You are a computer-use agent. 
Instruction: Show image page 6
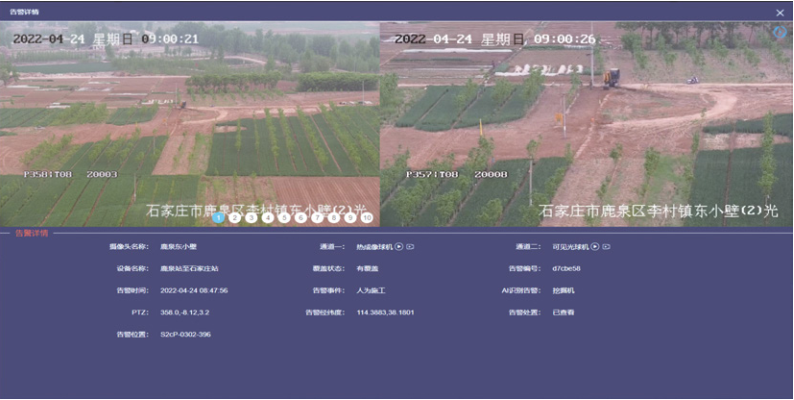(x=301, y=217)
